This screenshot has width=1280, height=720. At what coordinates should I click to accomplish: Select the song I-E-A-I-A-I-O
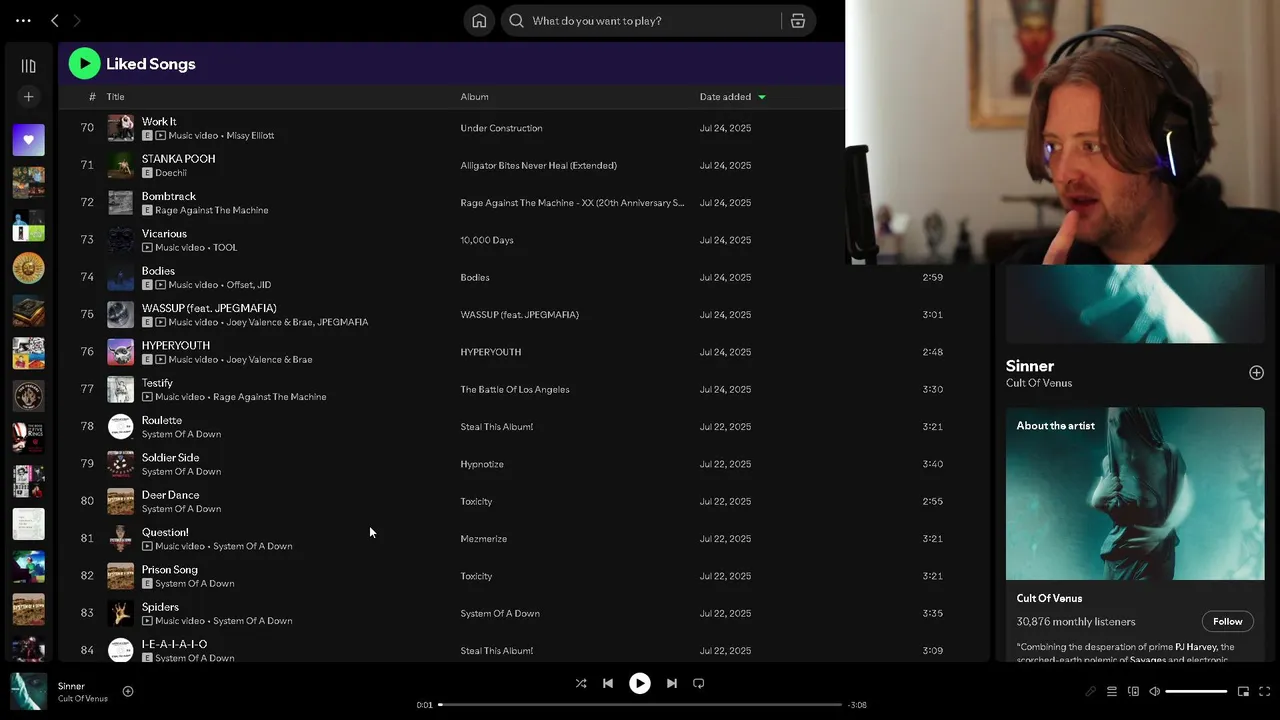[x=174, y=644]
